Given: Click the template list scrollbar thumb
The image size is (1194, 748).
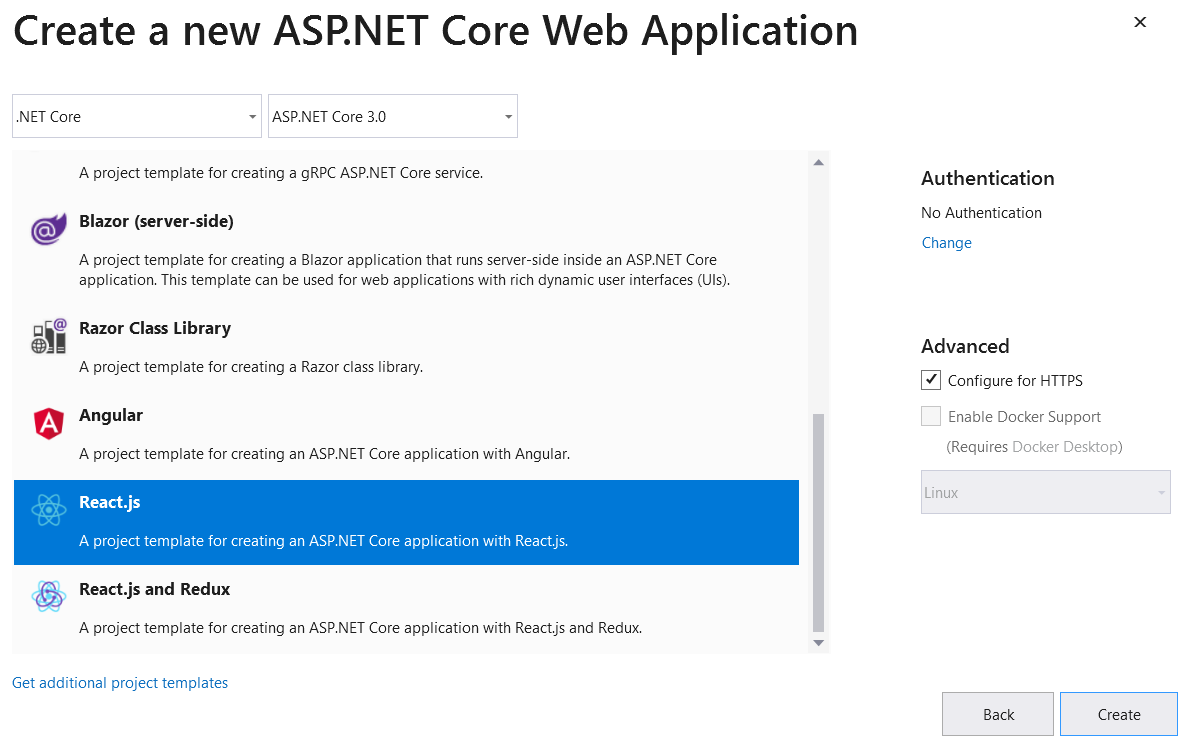Looking at the screenshot, I should (818, 520).
